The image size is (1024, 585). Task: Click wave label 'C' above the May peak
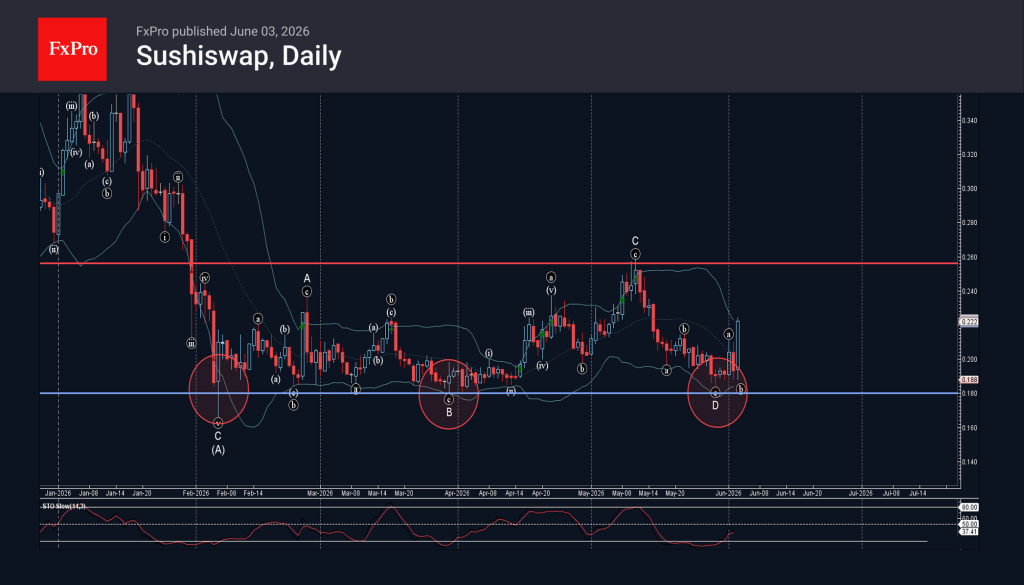635,242
